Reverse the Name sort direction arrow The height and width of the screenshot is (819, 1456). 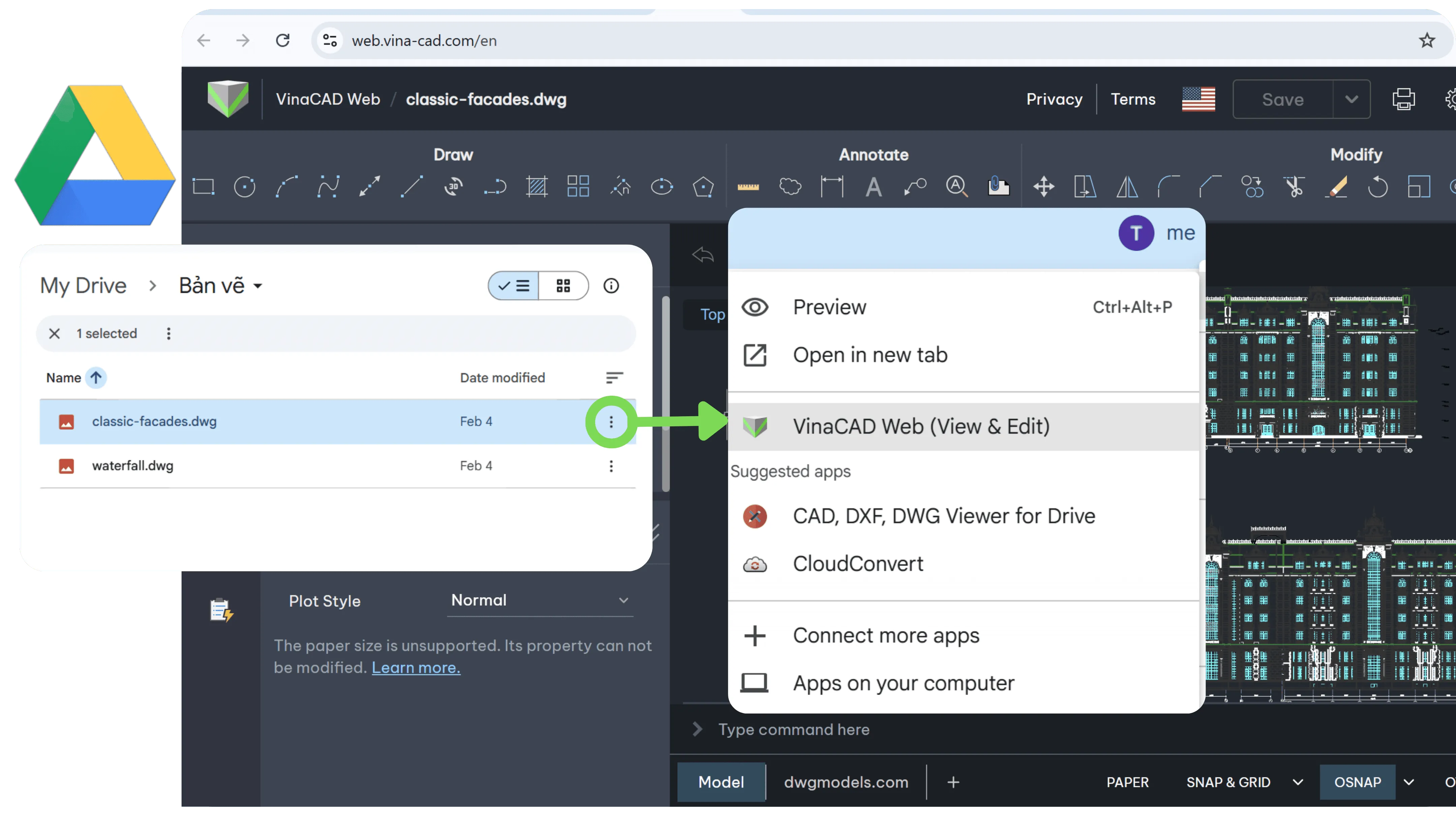(96, 377)
